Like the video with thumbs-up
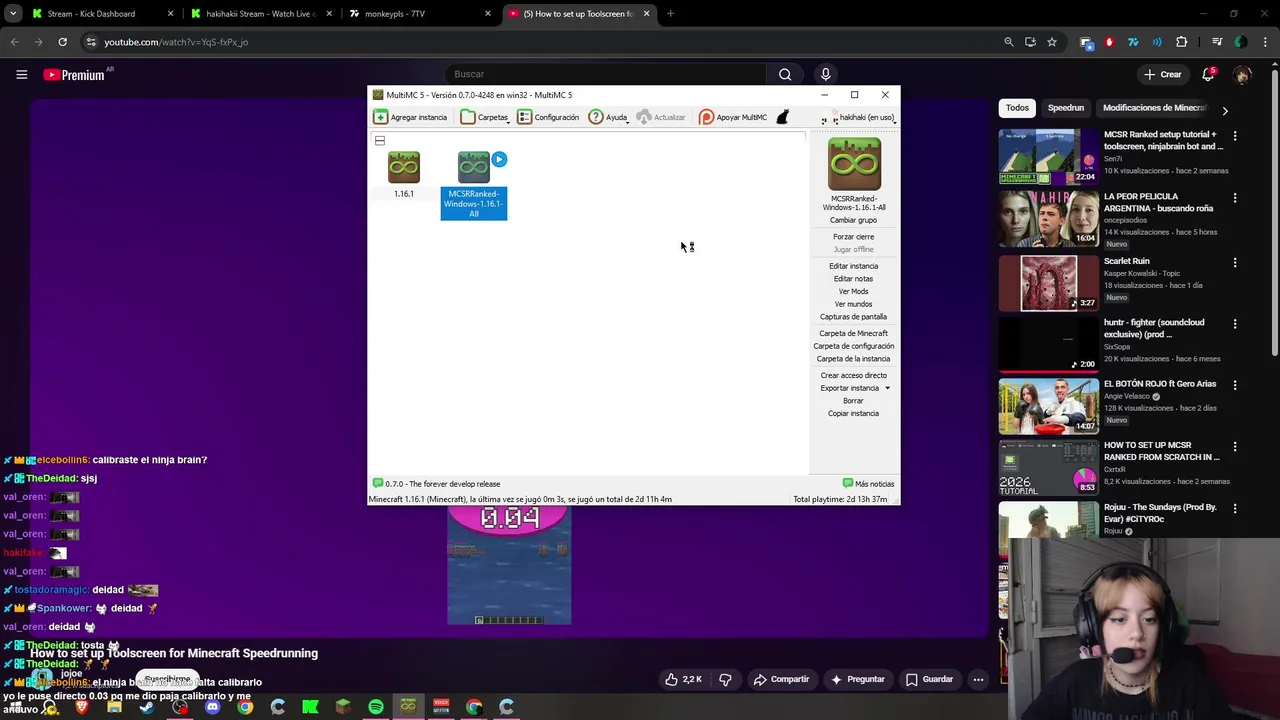The width and height of the screenshot is (1280, 720). pyautogui.click(x=684, y=679)
